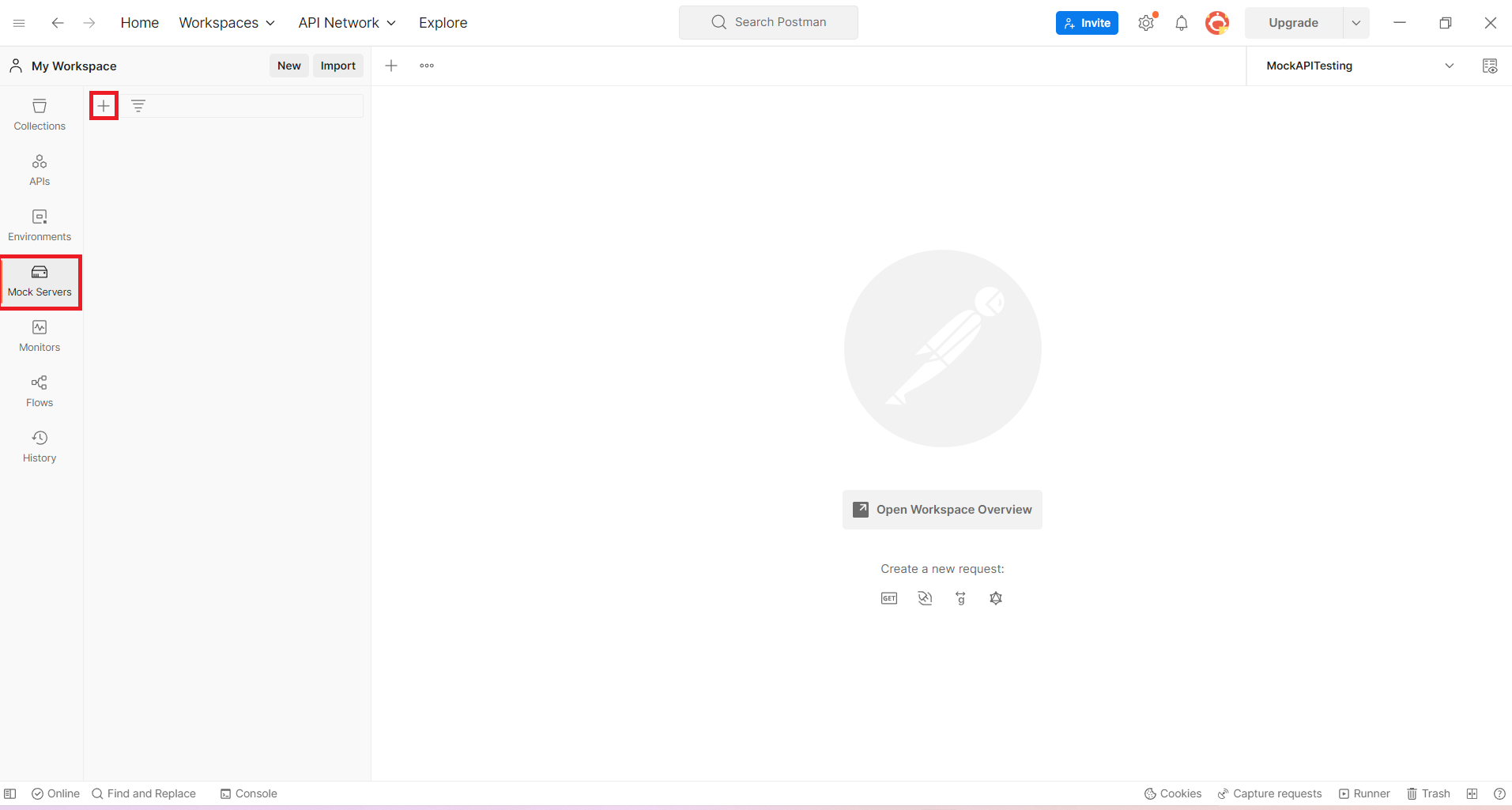
Task: Open Environments in the sidebar
Action: 40,226
